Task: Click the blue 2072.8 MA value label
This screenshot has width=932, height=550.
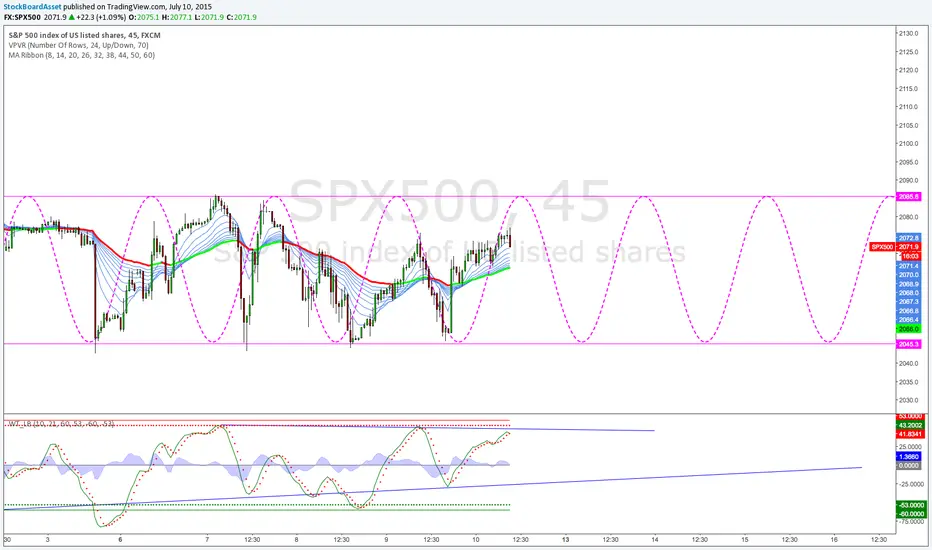Action: coord(908,238)
